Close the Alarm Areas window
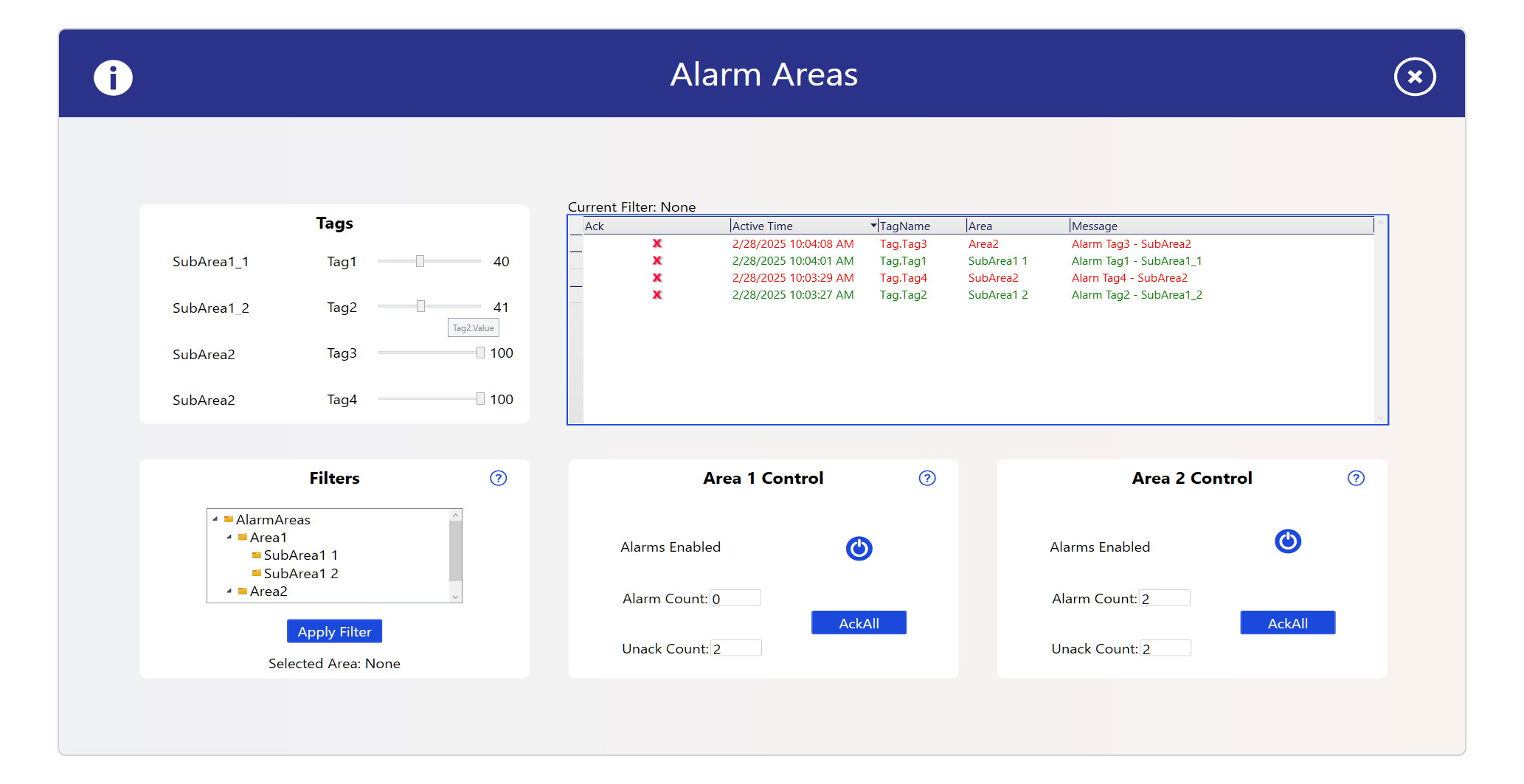The image size is (1524, 784). coord(1414,77)
